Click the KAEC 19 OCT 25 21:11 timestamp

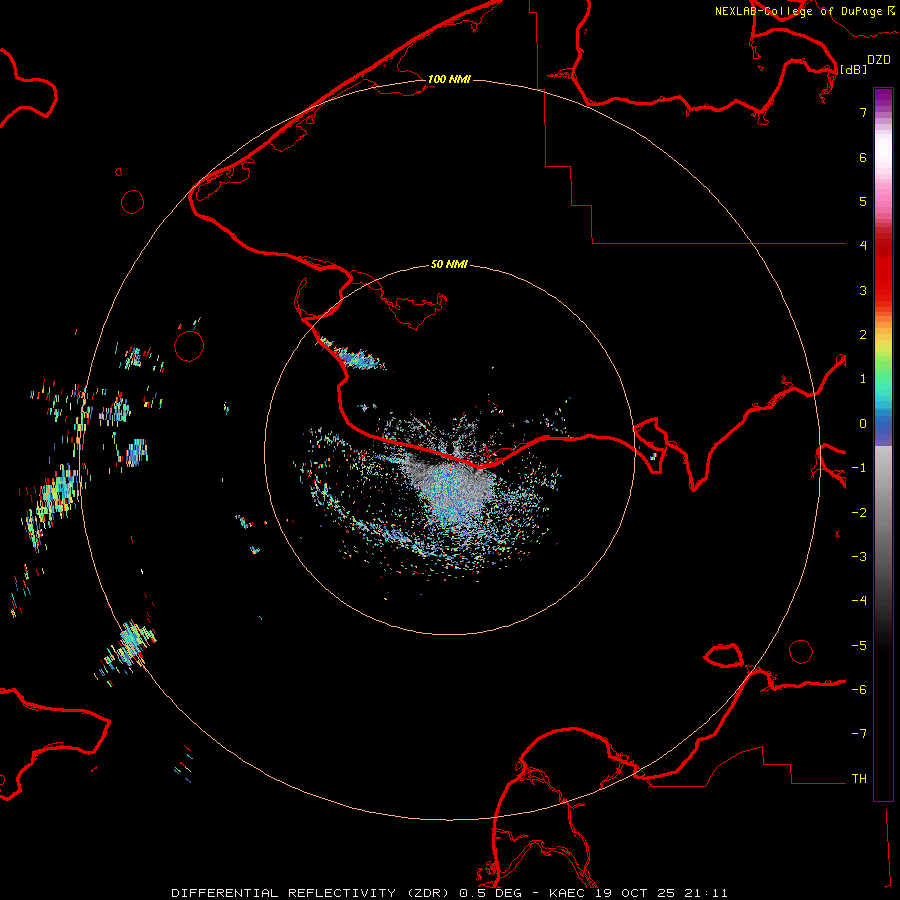(x=638, y=893)
